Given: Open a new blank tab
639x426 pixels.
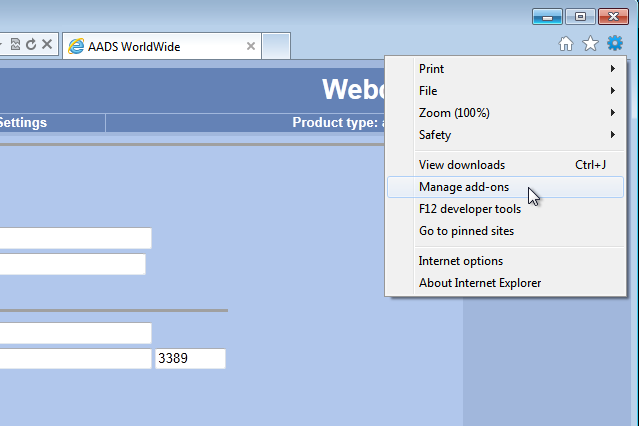Looking at the screenshot, I should click(276, 46).
